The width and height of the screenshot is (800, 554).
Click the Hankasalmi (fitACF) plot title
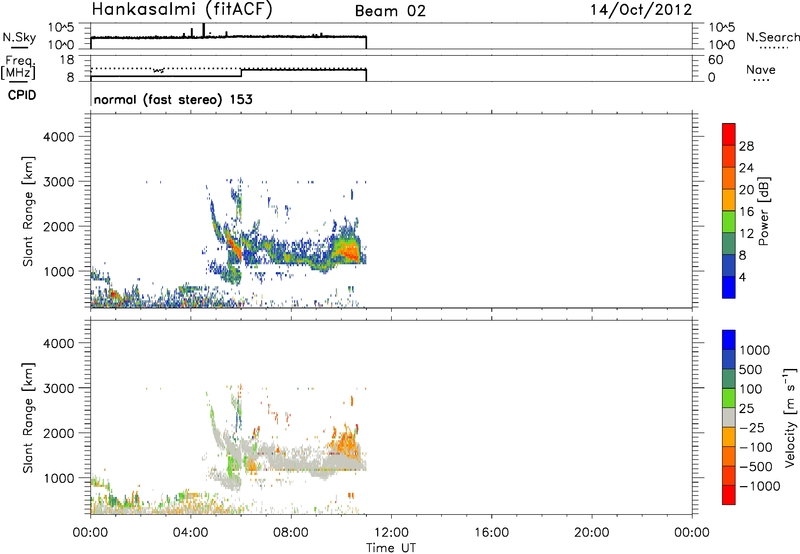(182, 10)
